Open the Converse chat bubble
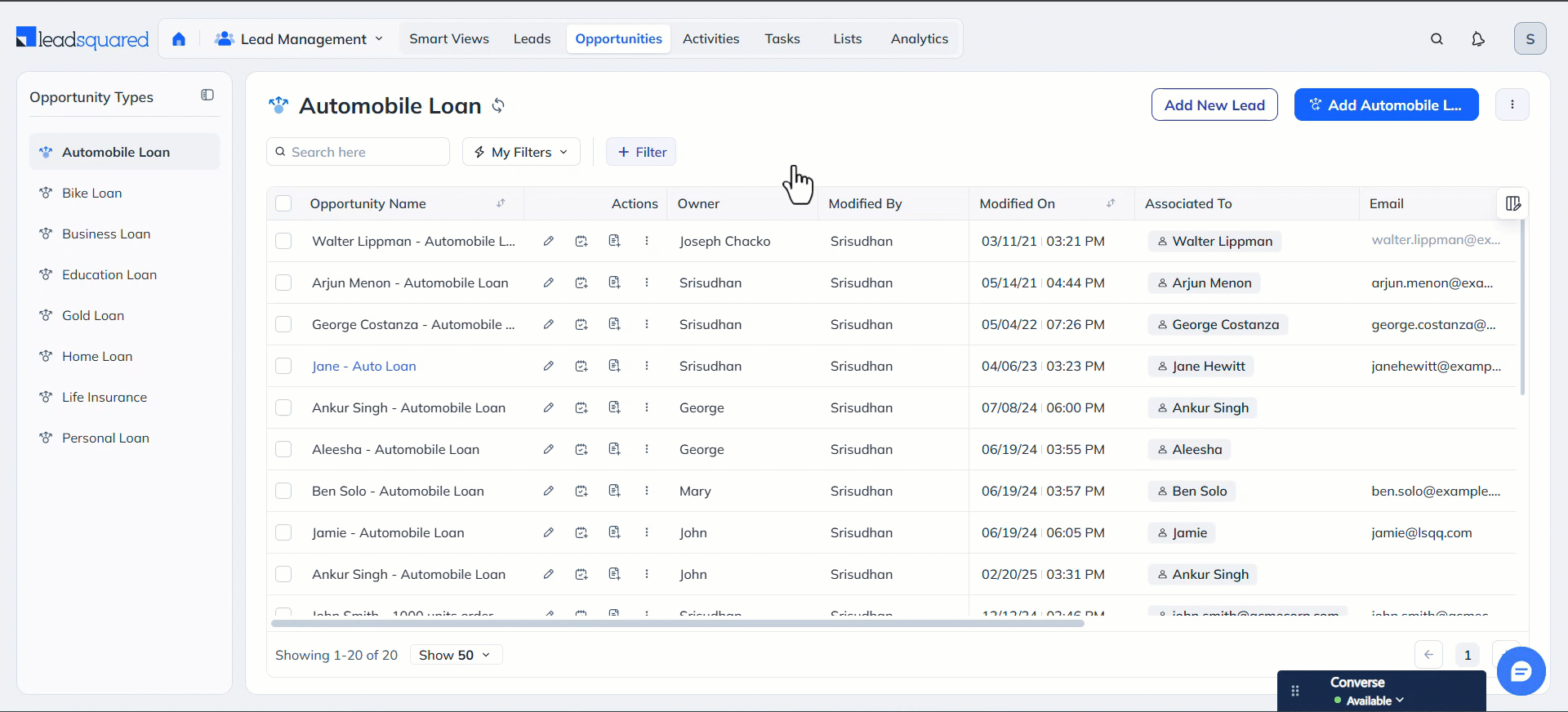 [x=1521, y=671]
